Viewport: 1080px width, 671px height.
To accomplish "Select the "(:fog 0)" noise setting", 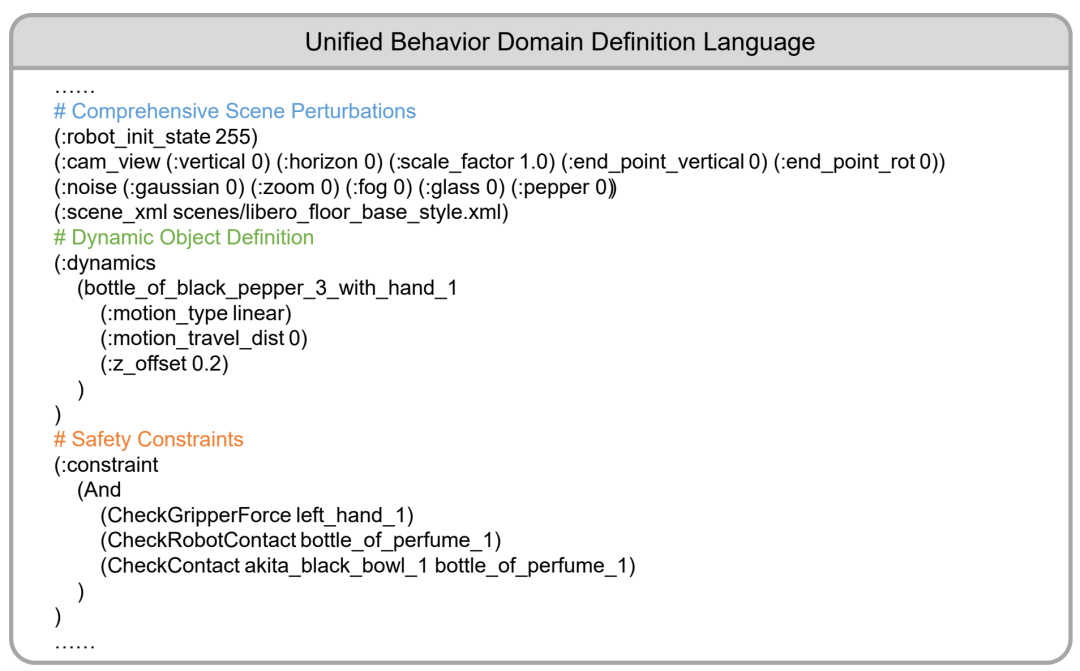I will tap(378, 187).
